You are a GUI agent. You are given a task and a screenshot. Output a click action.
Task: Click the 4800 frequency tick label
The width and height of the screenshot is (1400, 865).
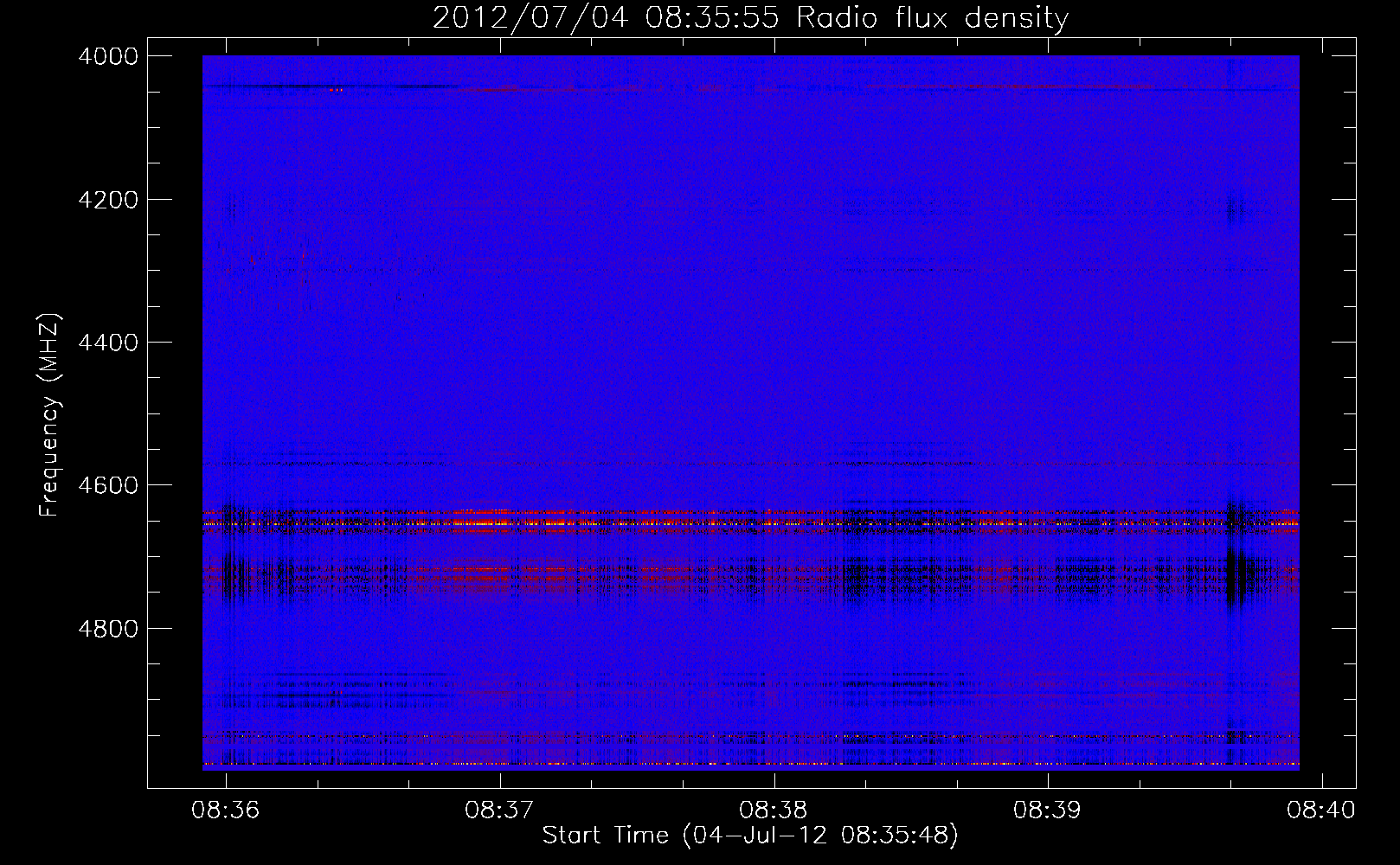click(x=108, y=629)
